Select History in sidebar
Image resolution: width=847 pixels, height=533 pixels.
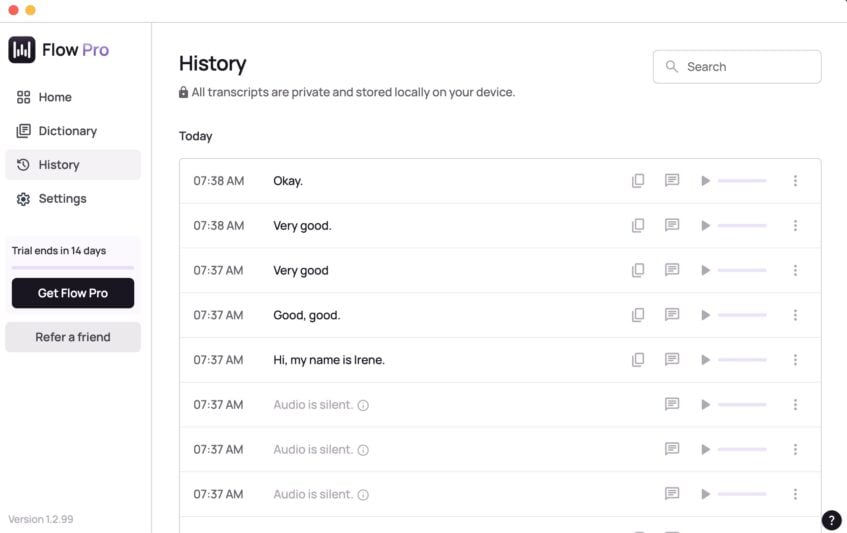tap(73, 165)
